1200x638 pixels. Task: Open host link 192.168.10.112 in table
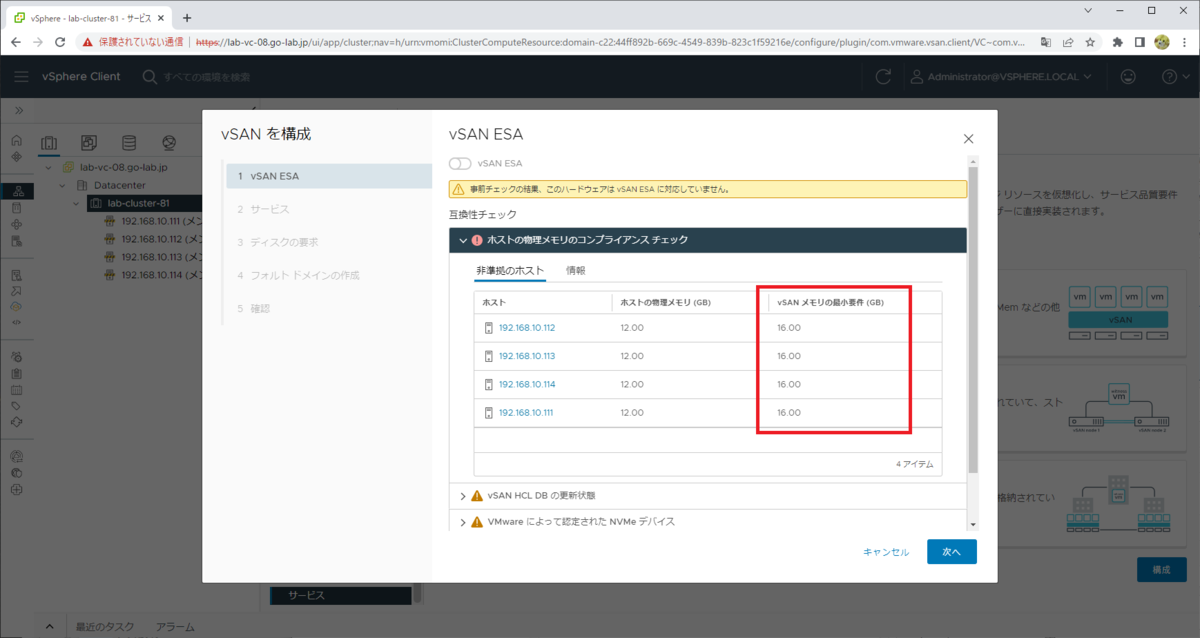click(x=527, y=328)
